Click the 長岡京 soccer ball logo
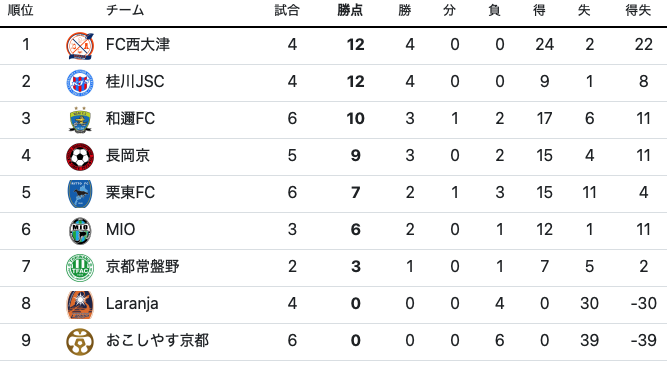This screenshot has width=667, height=366. pos(80,157)
